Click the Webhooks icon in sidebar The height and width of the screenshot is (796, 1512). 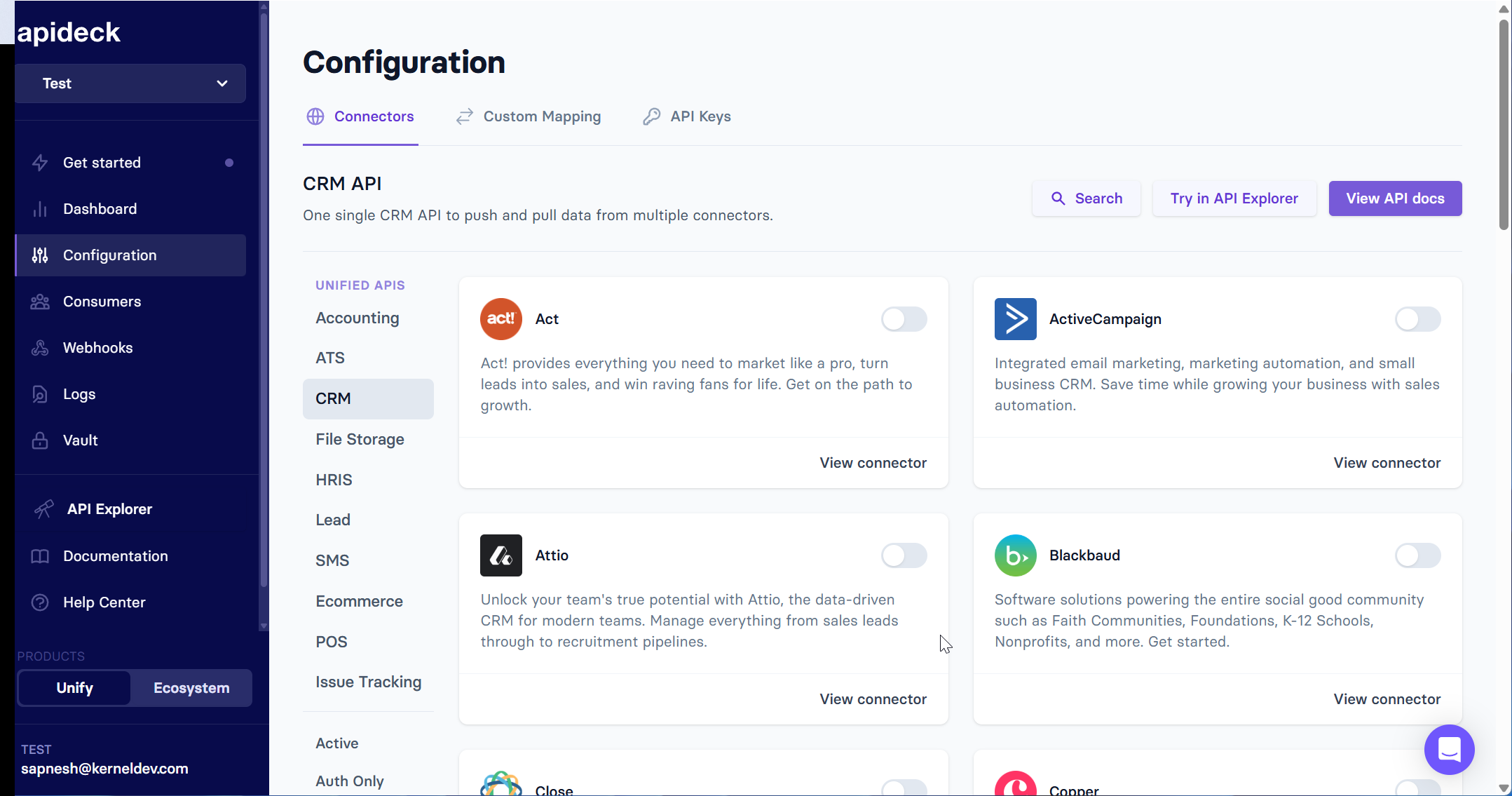click(40, 348)
